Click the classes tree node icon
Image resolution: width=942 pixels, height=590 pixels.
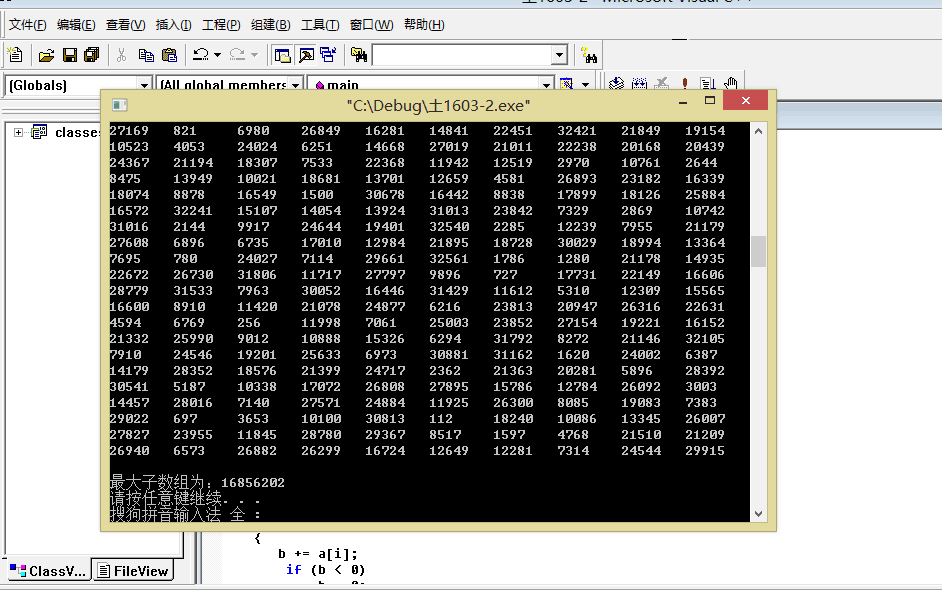pyautogui.click(x=39, y=132)
